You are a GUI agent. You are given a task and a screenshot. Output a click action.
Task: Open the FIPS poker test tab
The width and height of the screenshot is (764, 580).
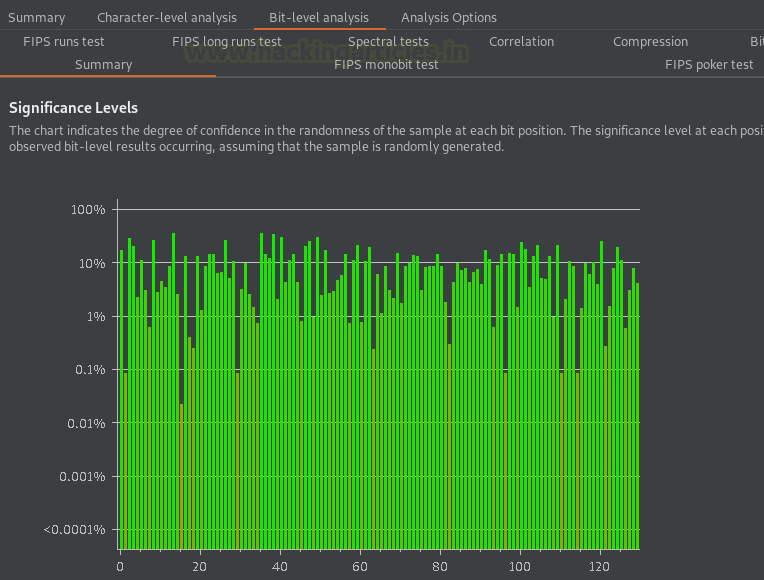click(x=709, y=64)
